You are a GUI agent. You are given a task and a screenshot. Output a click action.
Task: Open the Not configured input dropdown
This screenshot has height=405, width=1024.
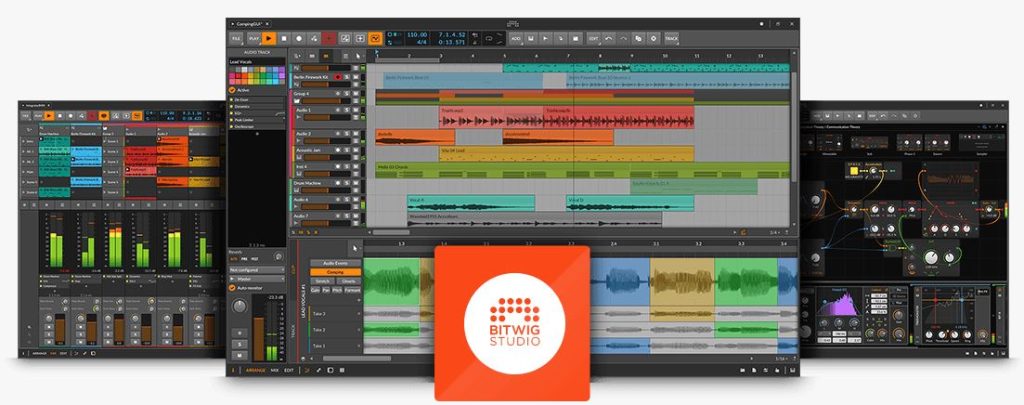[256, 270]
